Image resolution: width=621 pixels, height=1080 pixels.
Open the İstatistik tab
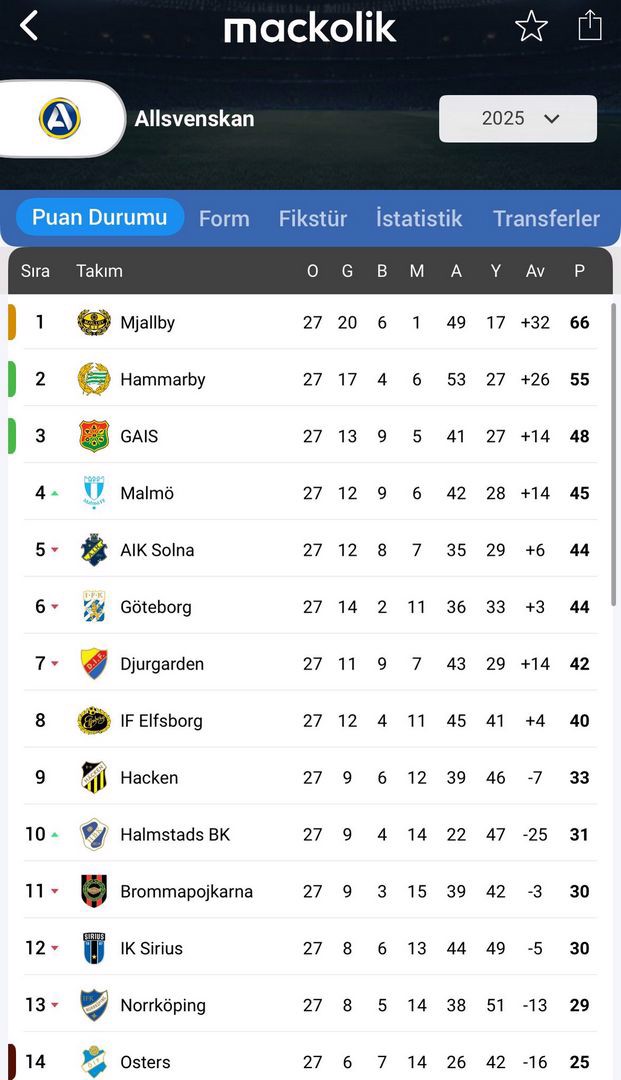click(419, 218)
